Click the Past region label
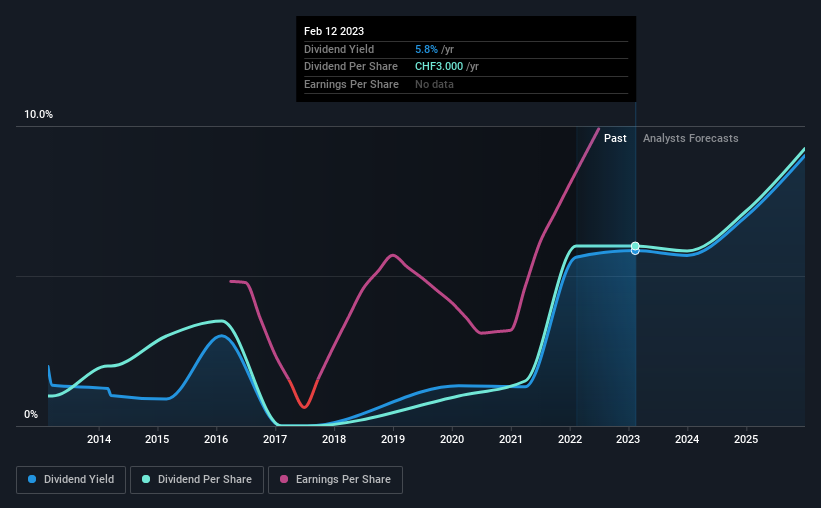 point(615,138)
